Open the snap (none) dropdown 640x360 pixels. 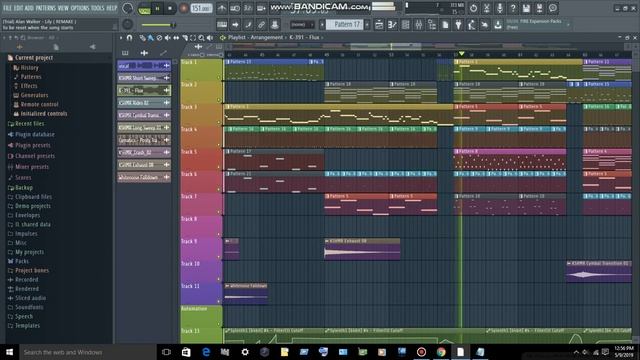(302, 24)
